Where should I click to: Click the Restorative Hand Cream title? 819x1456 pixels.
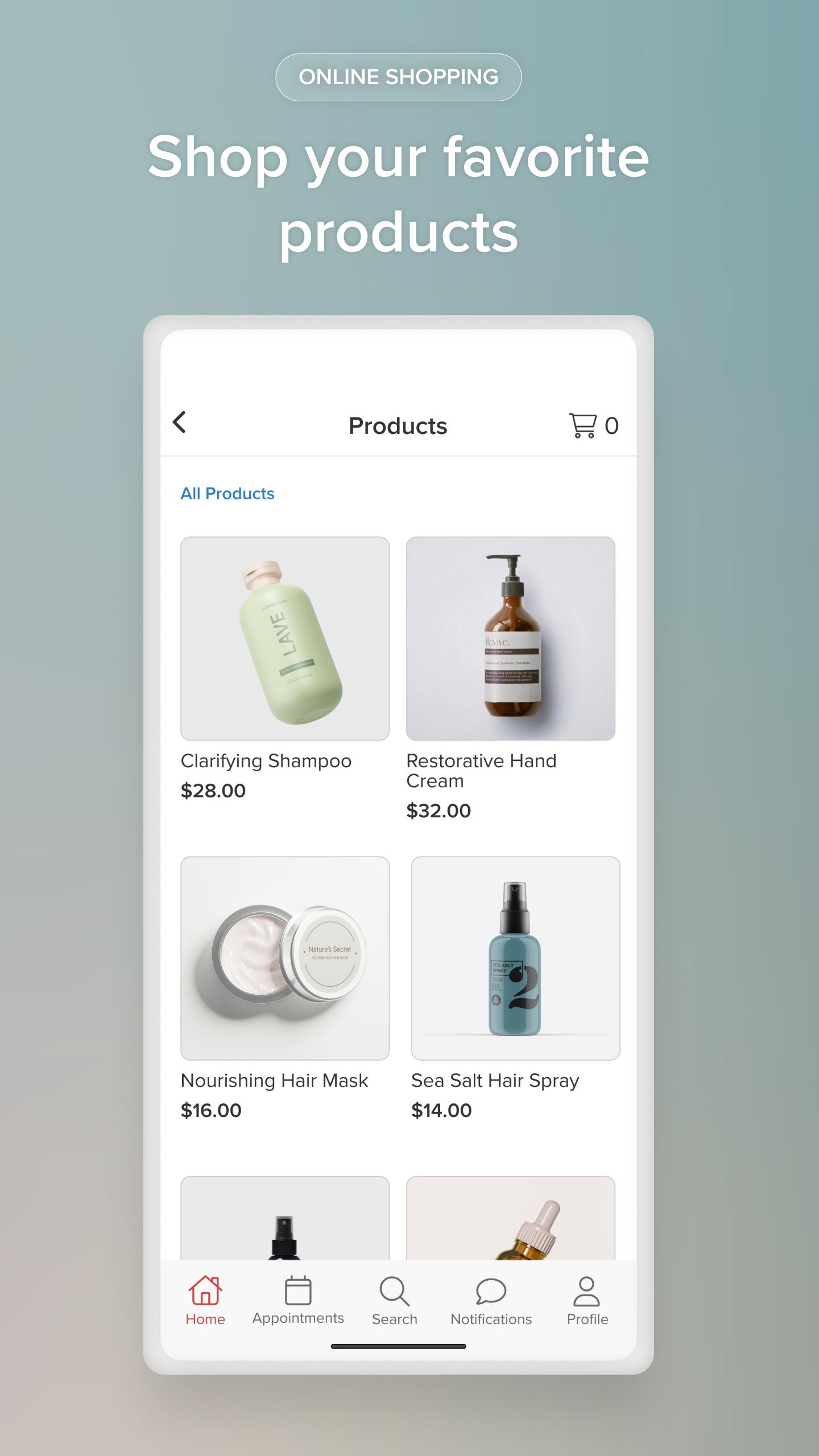click(481, 771)
